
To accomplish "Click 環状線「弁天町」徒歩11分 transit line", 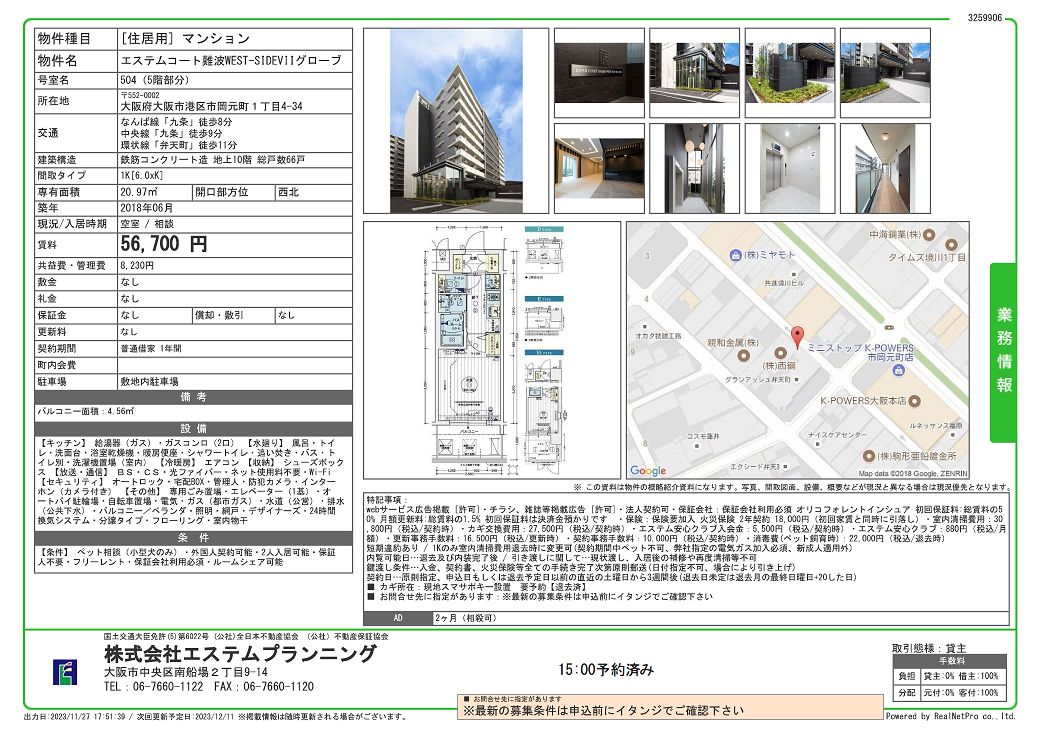I will pyautogui.click(x=179, y=144).
